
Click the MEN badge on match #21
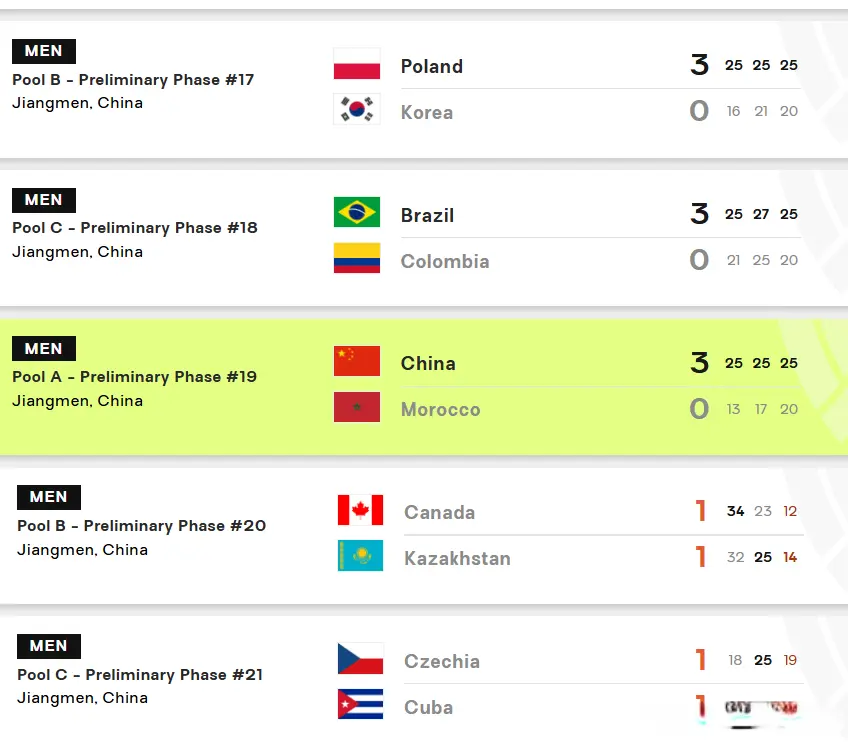49,646
